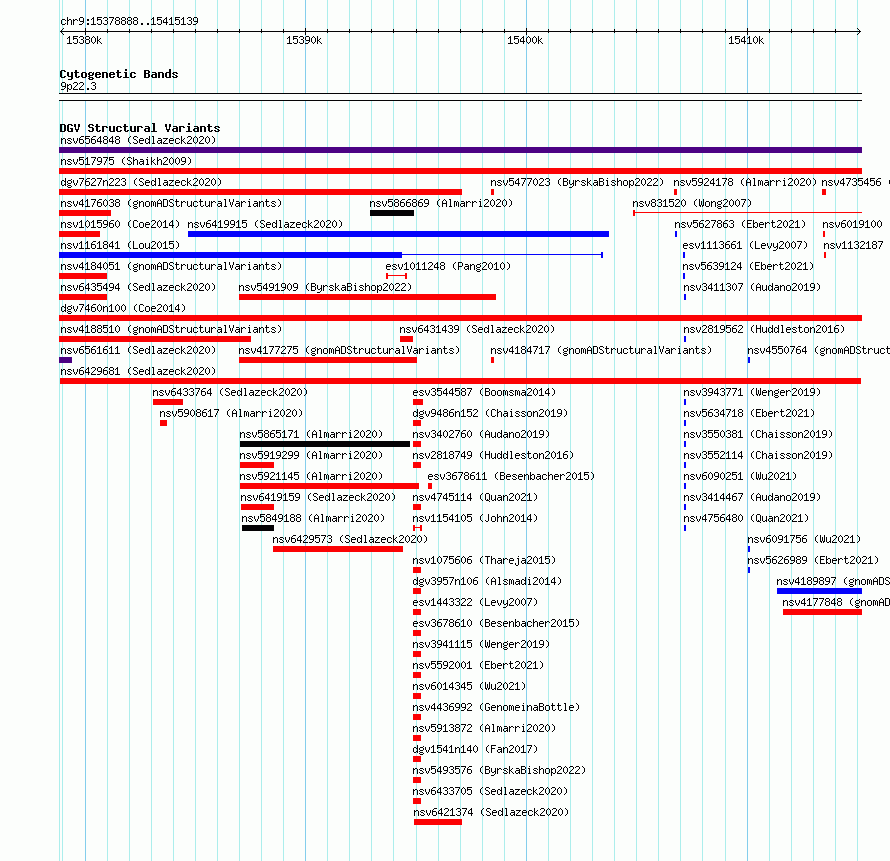Click esv1011248 (Pang2010) label
This screenshot has width=890, height=861.
click(448, 266)
